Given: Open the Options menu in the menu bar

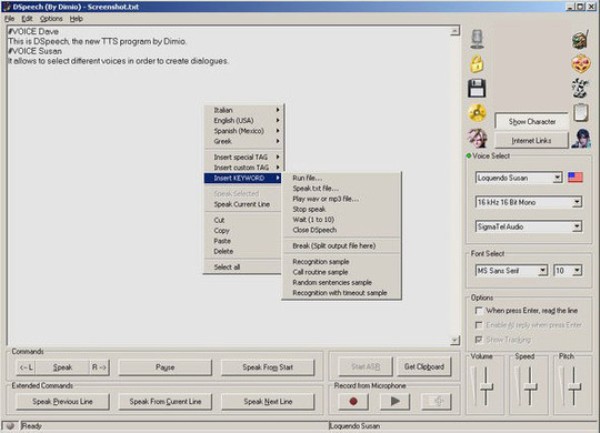Looking at the screenshot, I should pos(51,18).
